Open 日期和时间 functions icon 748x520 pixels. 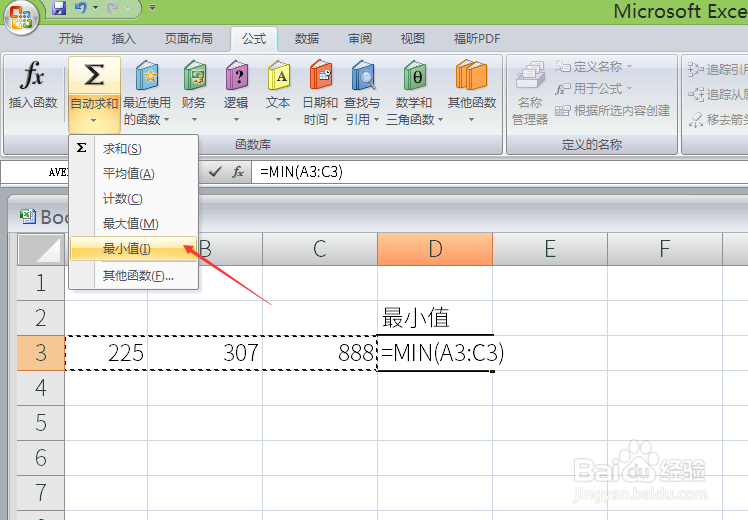(x=321, y=75)
